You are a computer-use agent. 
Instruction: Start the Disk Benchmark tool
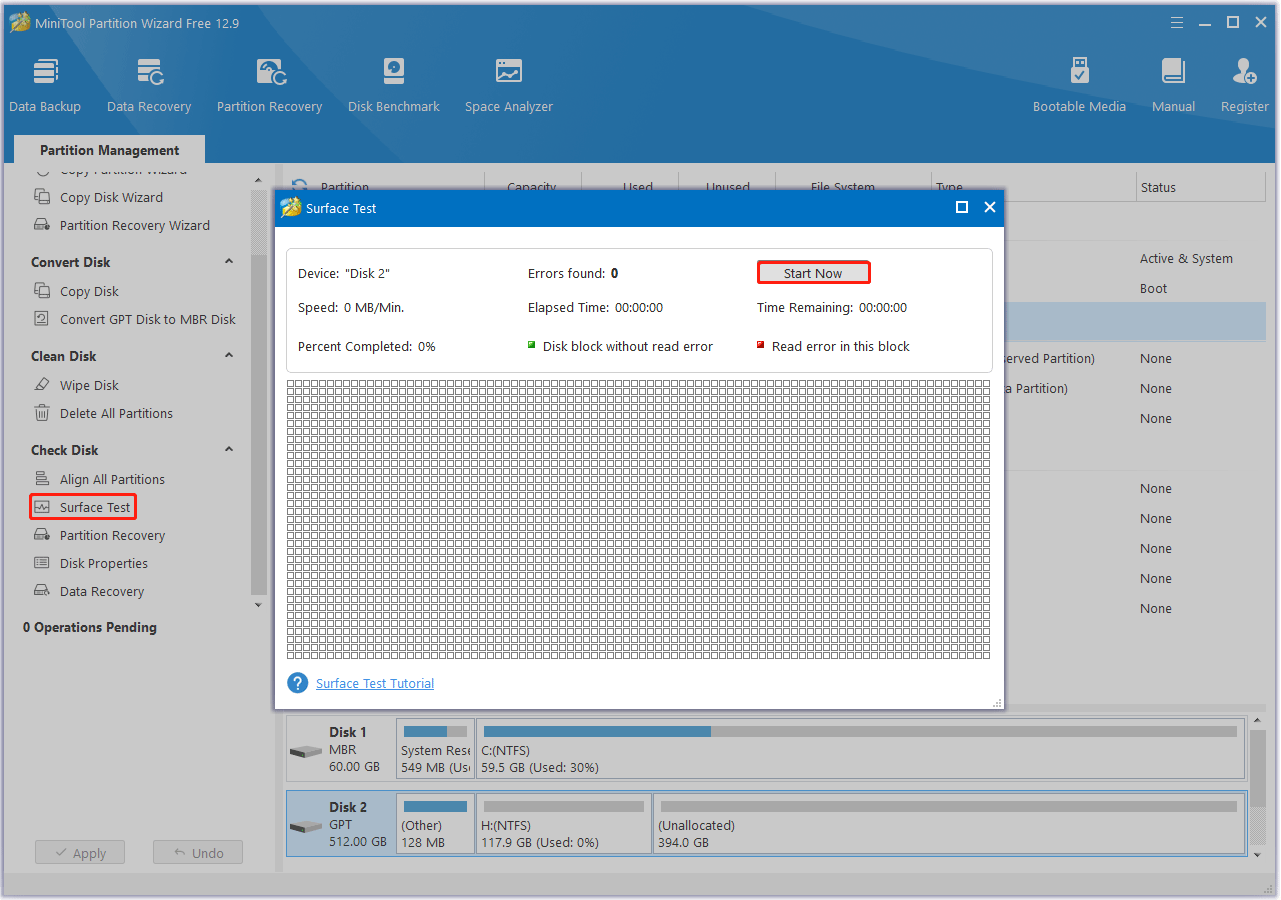click(x=394, y=85)
